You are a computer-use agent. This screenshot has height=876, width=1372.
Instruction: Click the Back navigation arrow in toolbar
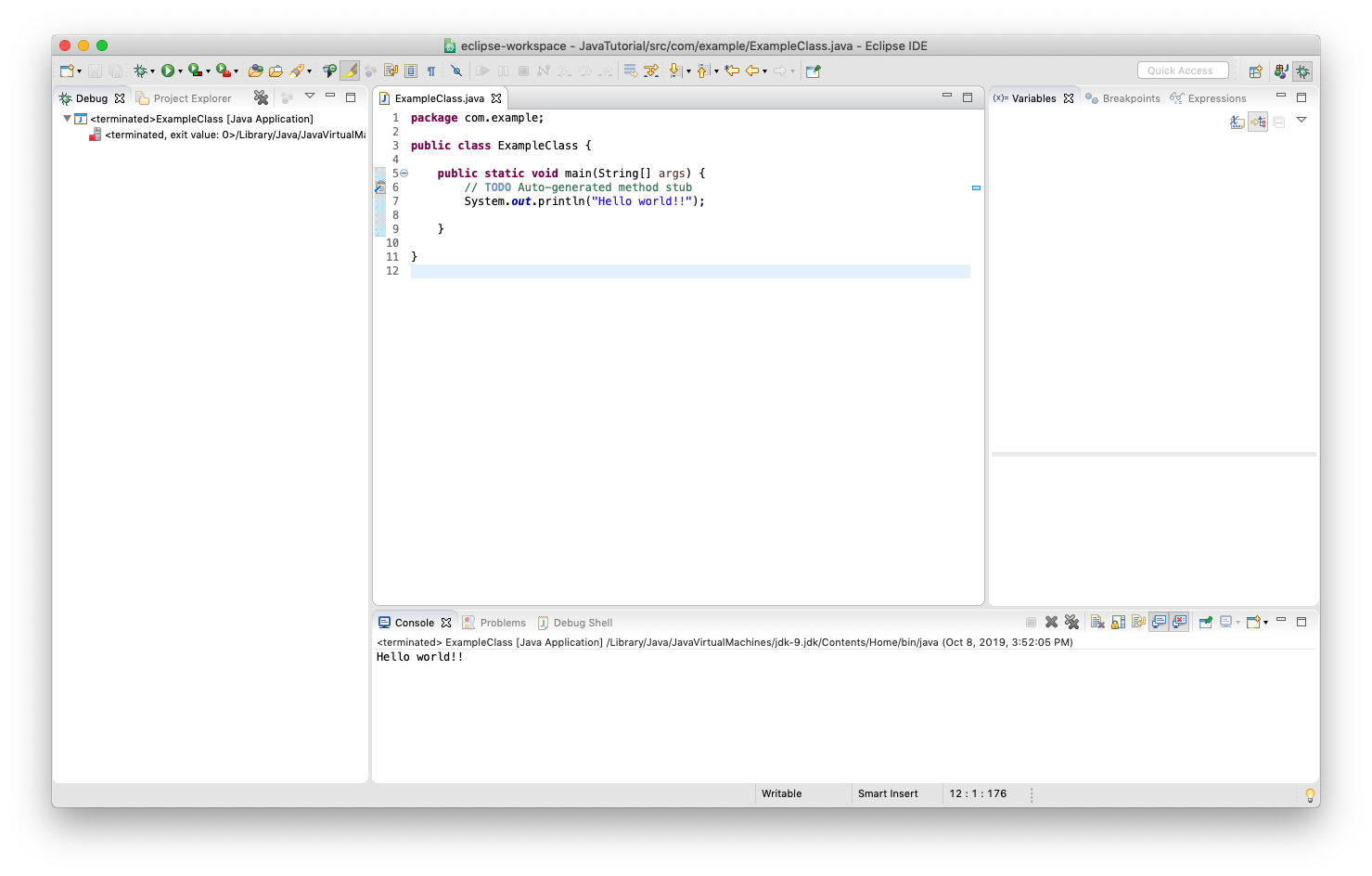click(752, 71)
